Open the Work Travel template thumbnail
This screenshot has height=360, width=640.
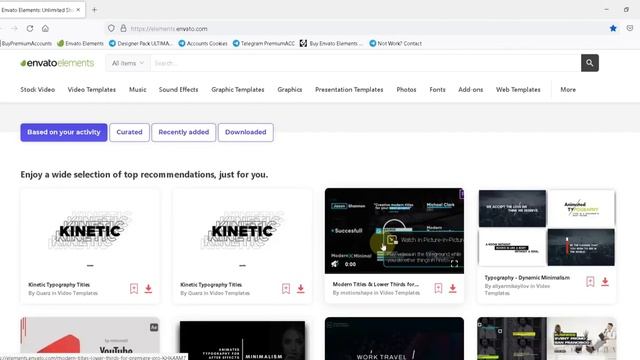394,338
